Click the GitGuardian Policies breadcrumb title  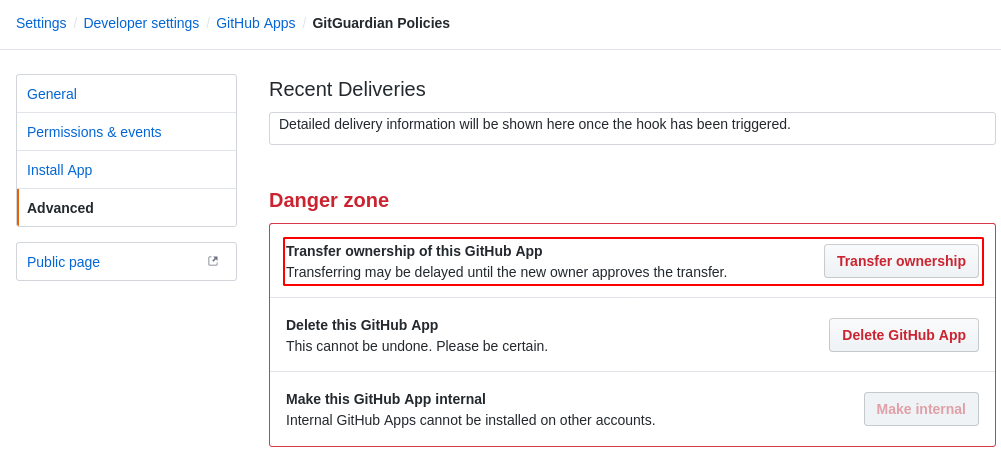coord(381,23)
